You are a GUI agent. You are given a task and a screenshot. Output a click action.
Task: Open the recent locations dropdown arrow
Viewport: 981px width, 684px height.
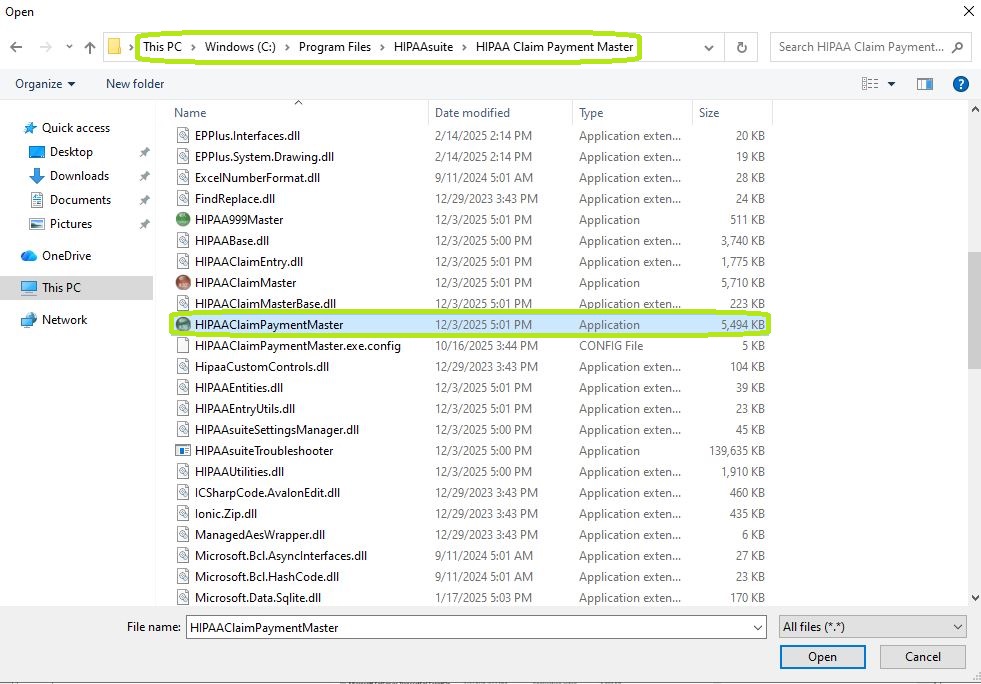point(69,47)
